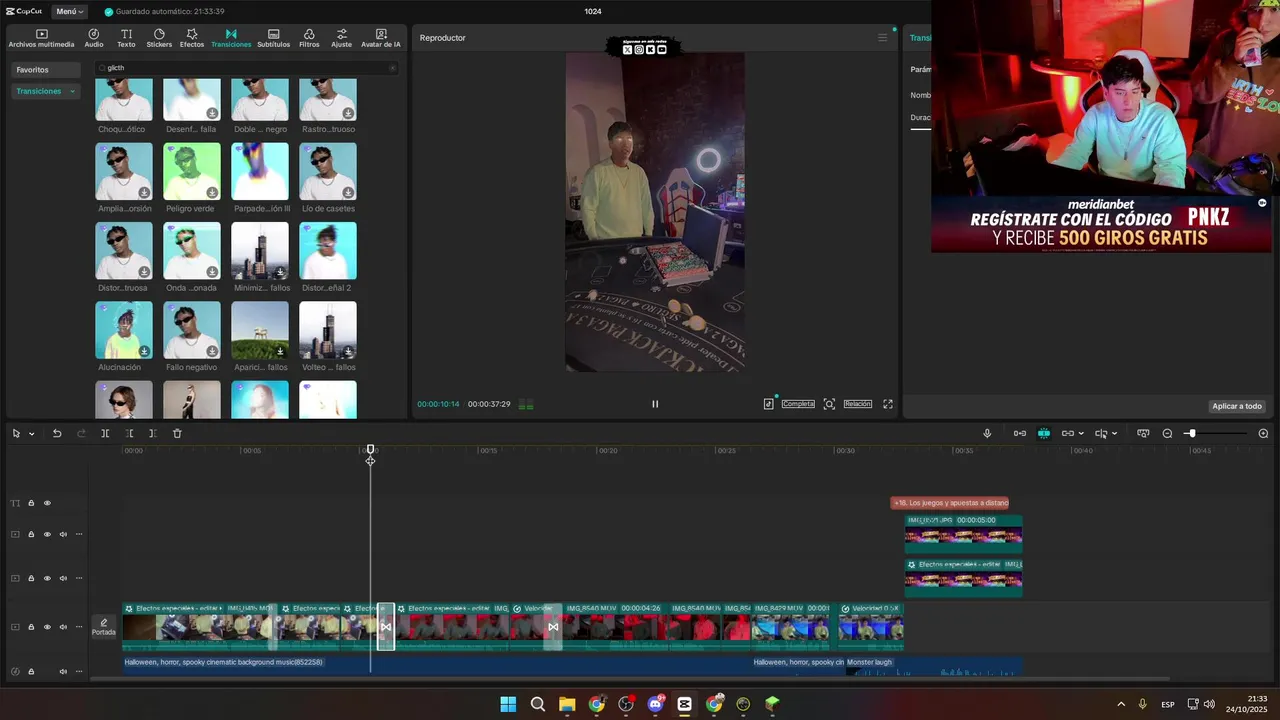Download the Onda ...onada transition
The height and width of the screenshot is (720, 1280).
point(212,272)
